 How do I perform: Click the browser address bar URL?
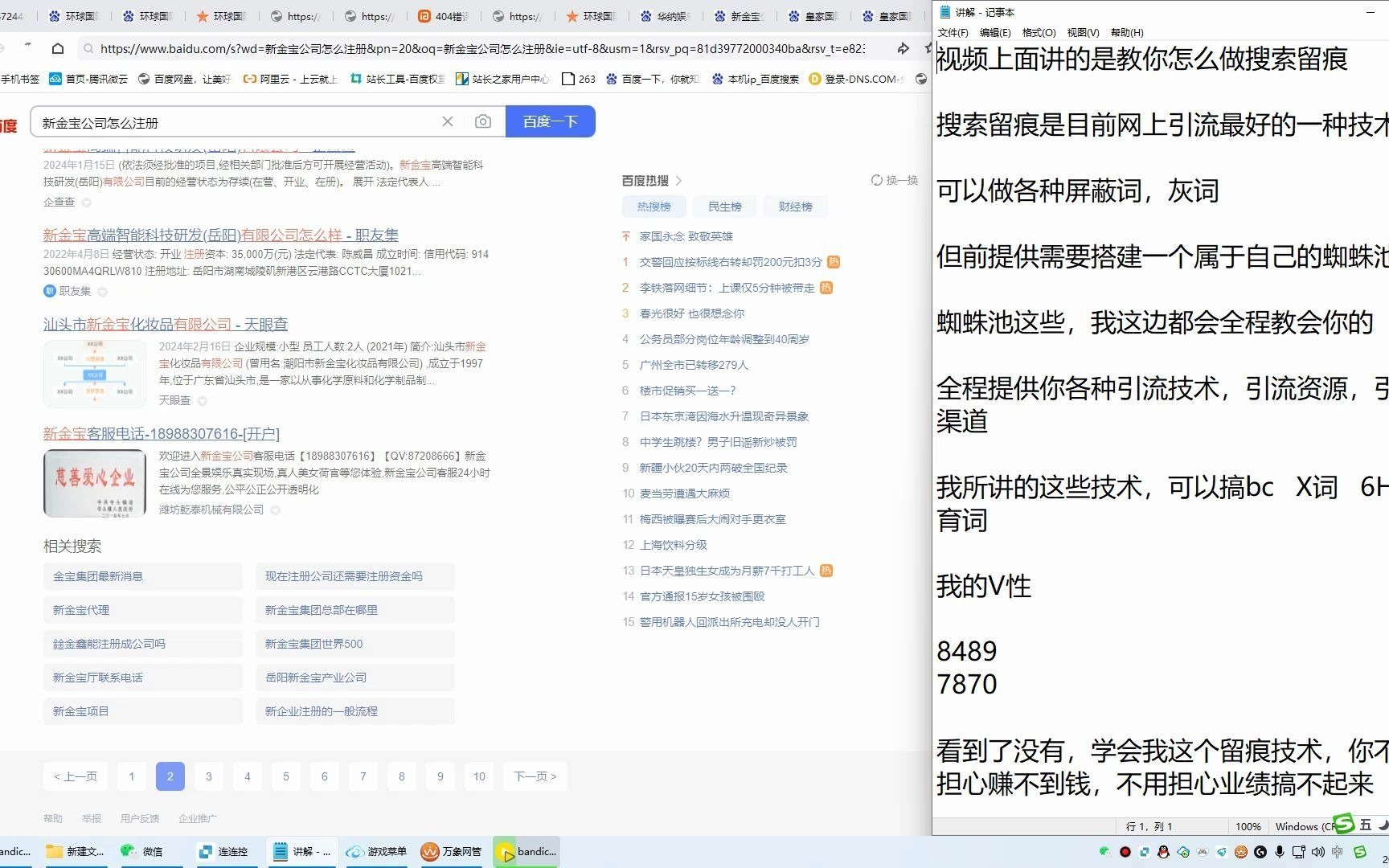click(482, 48)
